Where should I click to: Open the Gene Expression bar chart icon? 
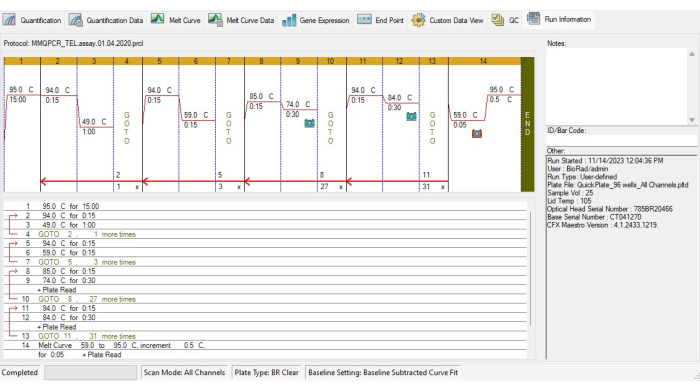pyautogui.click(x=289, y=20)
